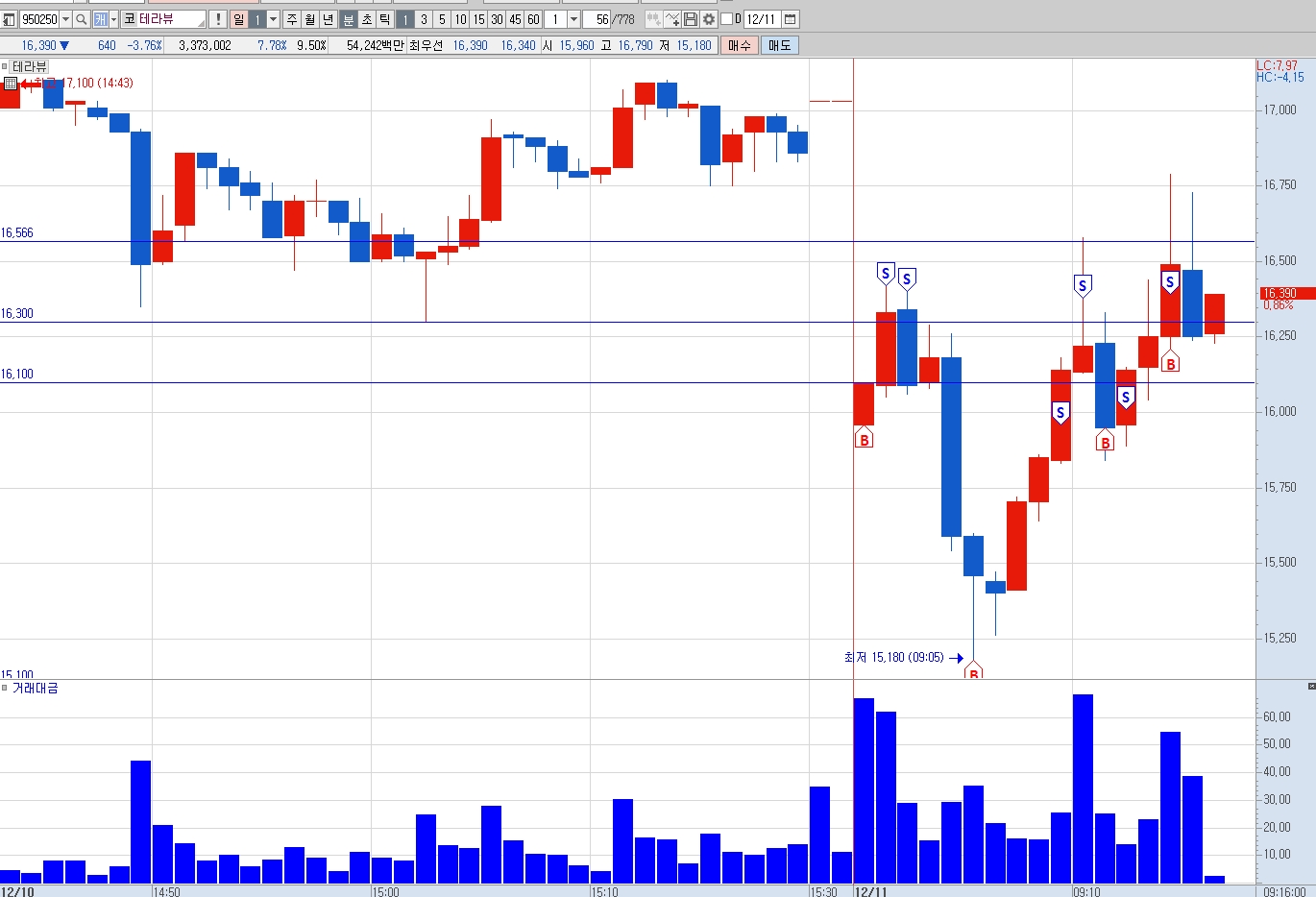Click the stock code search magnifier icon
Viewport: 1316px width, 897px height.
tap(82, 19)
